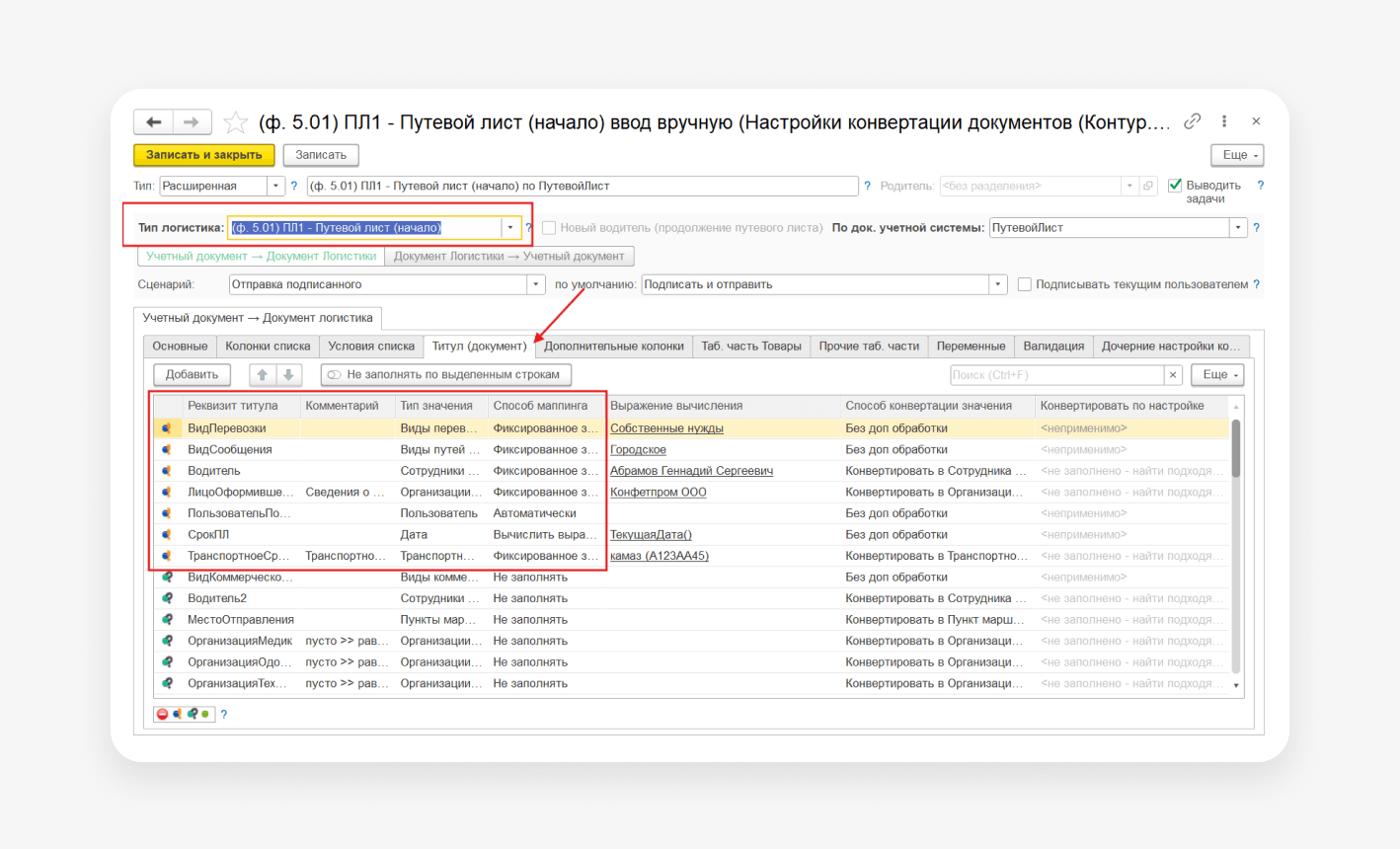
Task: Move row down with the down arrow
Action: [288, 375]
